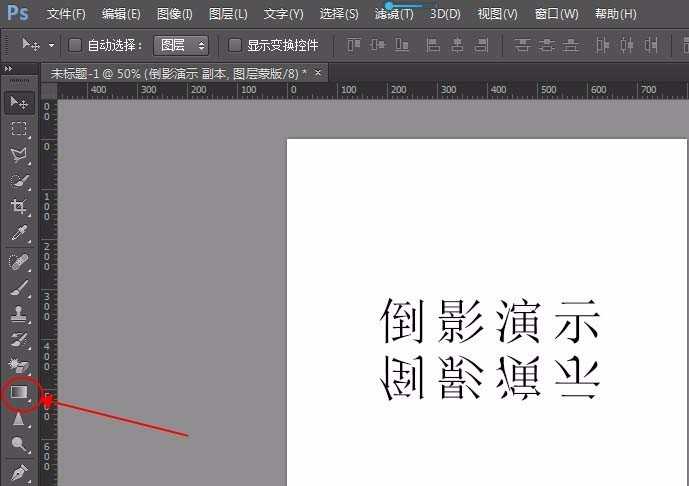This screenshot has height=486, width=689.
Task: Tick the 显示变换控件 checkbox
Action: [235, 46]
